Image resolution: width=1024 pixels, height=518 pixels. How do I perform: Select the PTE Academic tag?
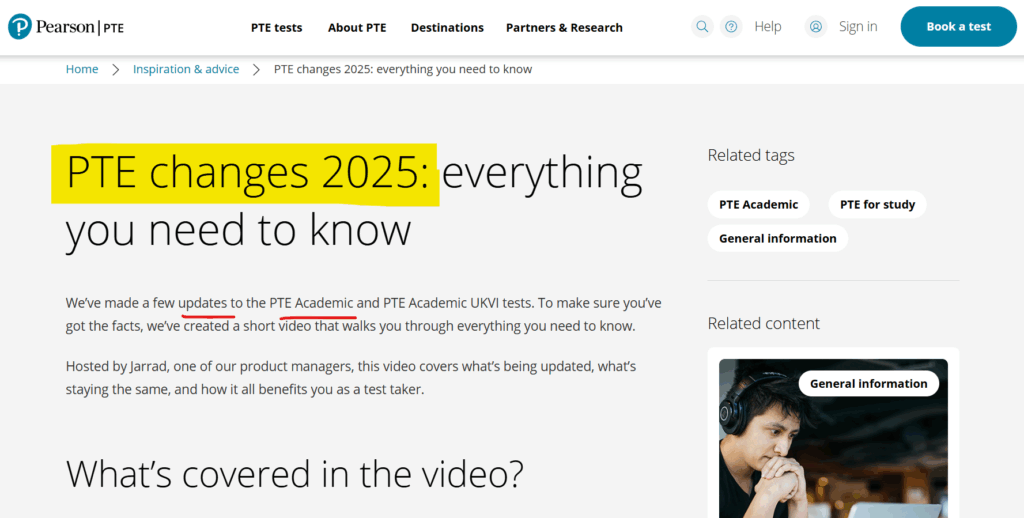[x=758, y=204]
